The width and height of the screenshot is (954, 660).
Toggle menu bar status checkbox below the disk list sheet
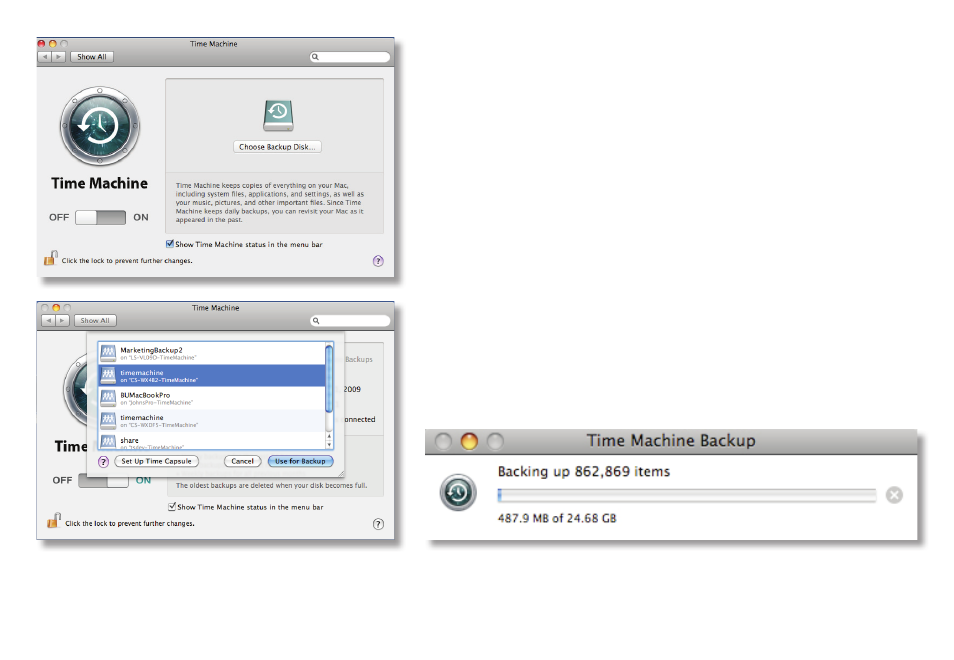[172, 506]
